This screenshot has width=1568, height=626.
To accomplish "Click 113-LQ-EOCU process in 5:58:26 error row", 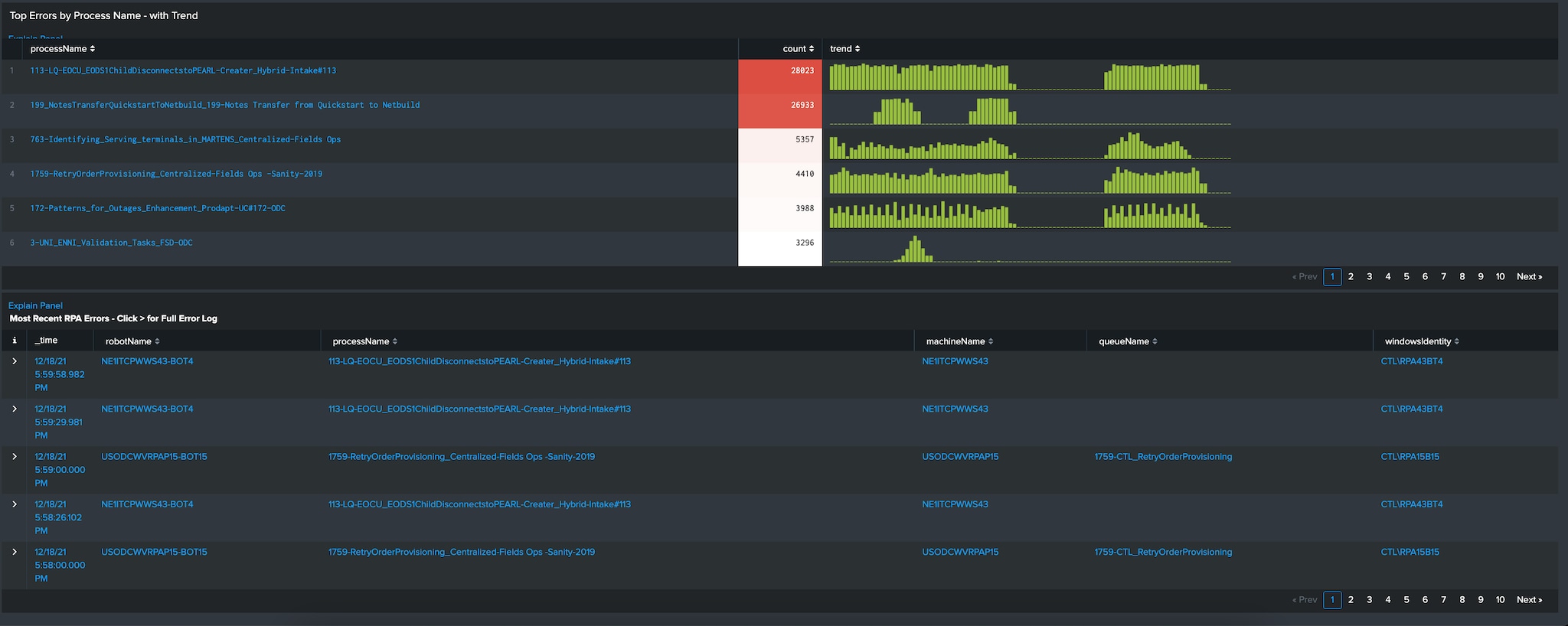I will point(479,504).
